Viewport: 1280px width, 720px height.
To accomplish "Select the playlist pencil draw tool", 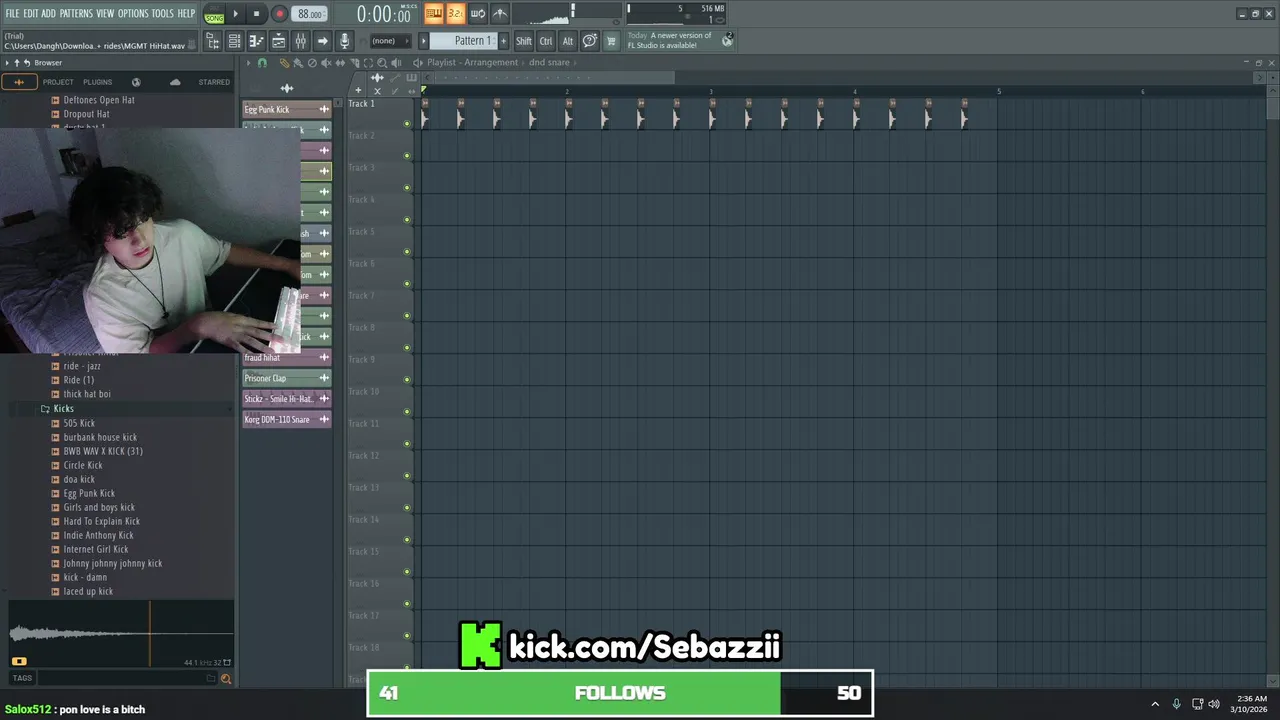I will [x=284, y=63].
